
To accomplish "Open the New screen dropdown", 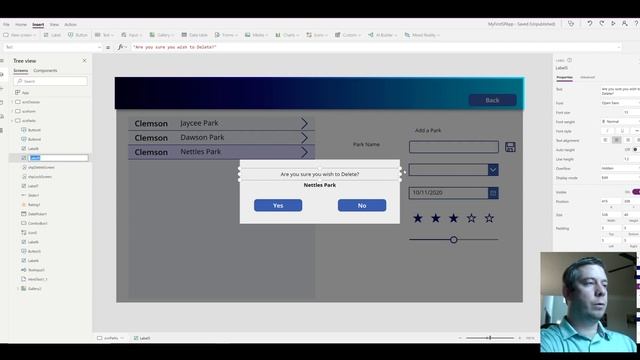I will point(20,35).
